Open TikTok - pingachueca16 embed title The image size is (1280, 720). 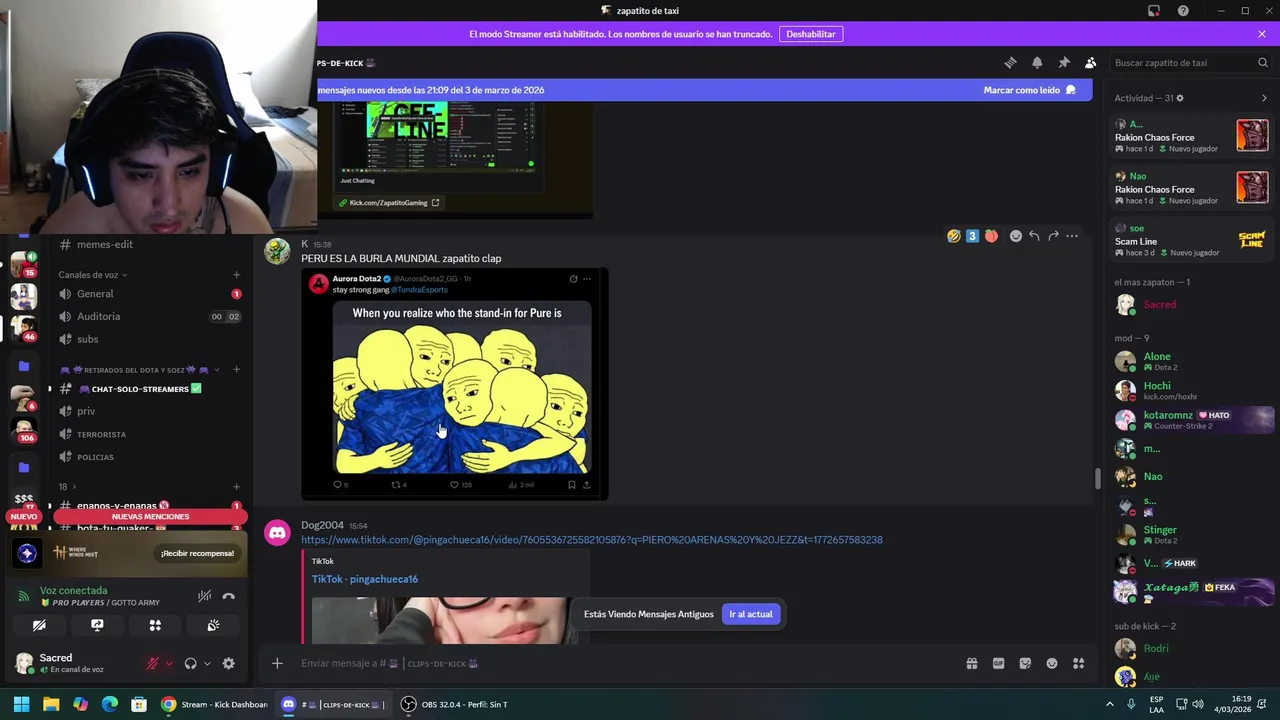[365, 579]
